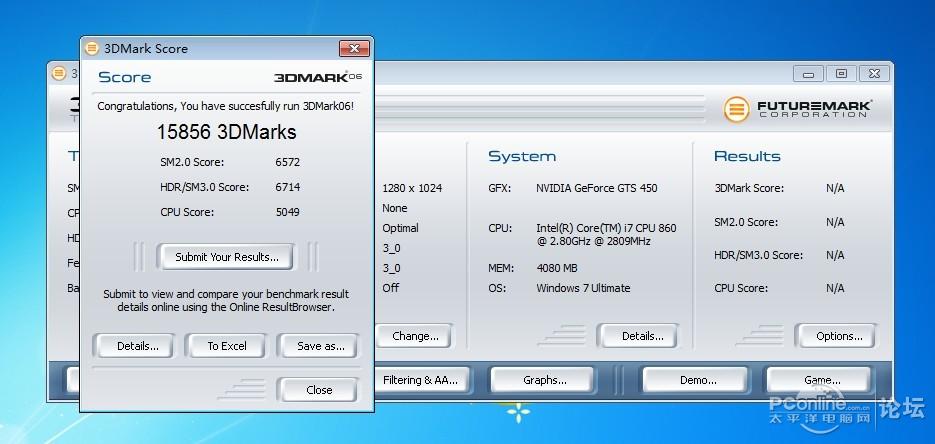
Task: Click the Futuremark Corporation logo
Action: [797, 110]
